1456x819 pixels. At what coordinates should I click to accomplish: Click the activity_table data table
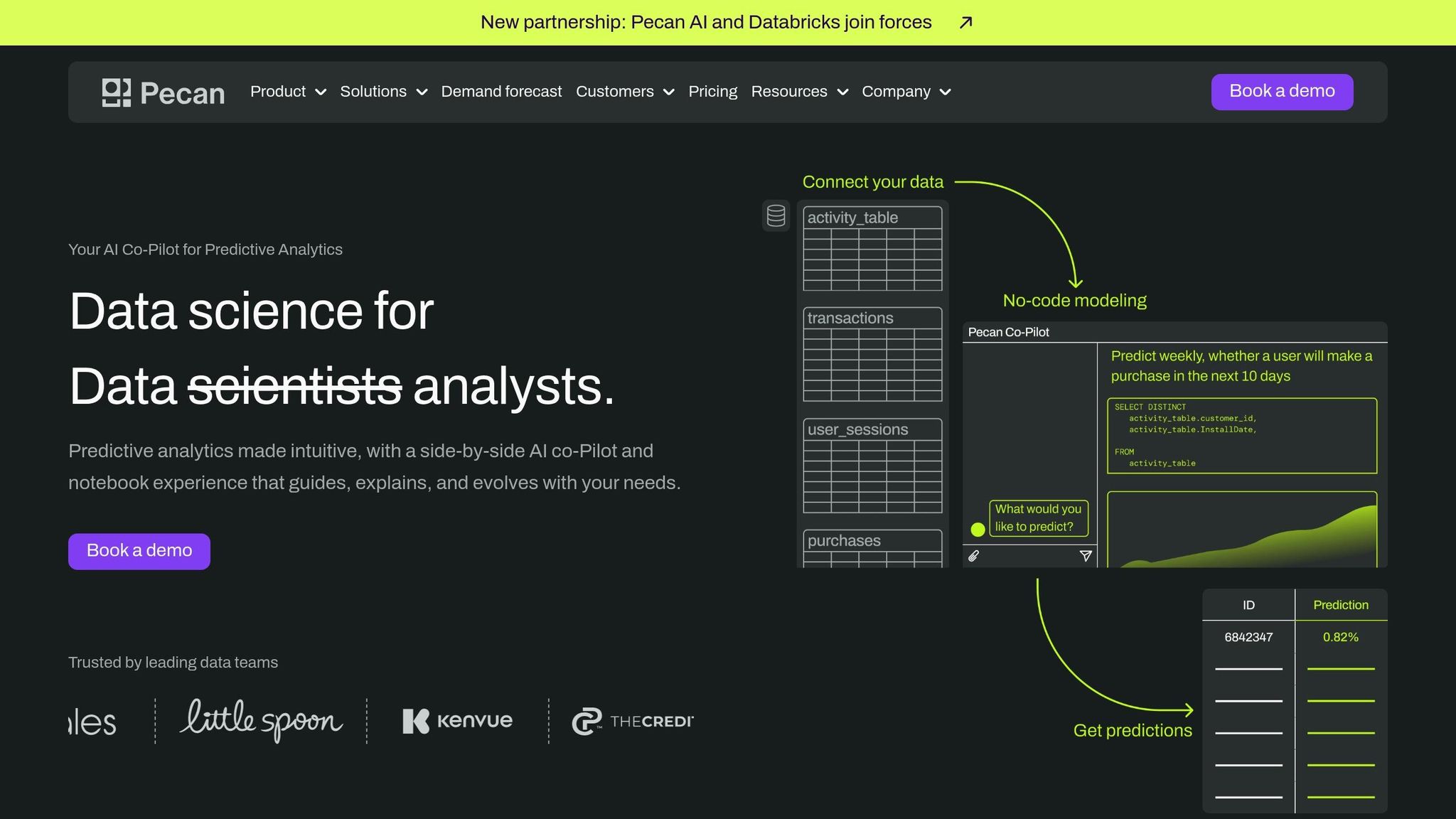point(872,248)
